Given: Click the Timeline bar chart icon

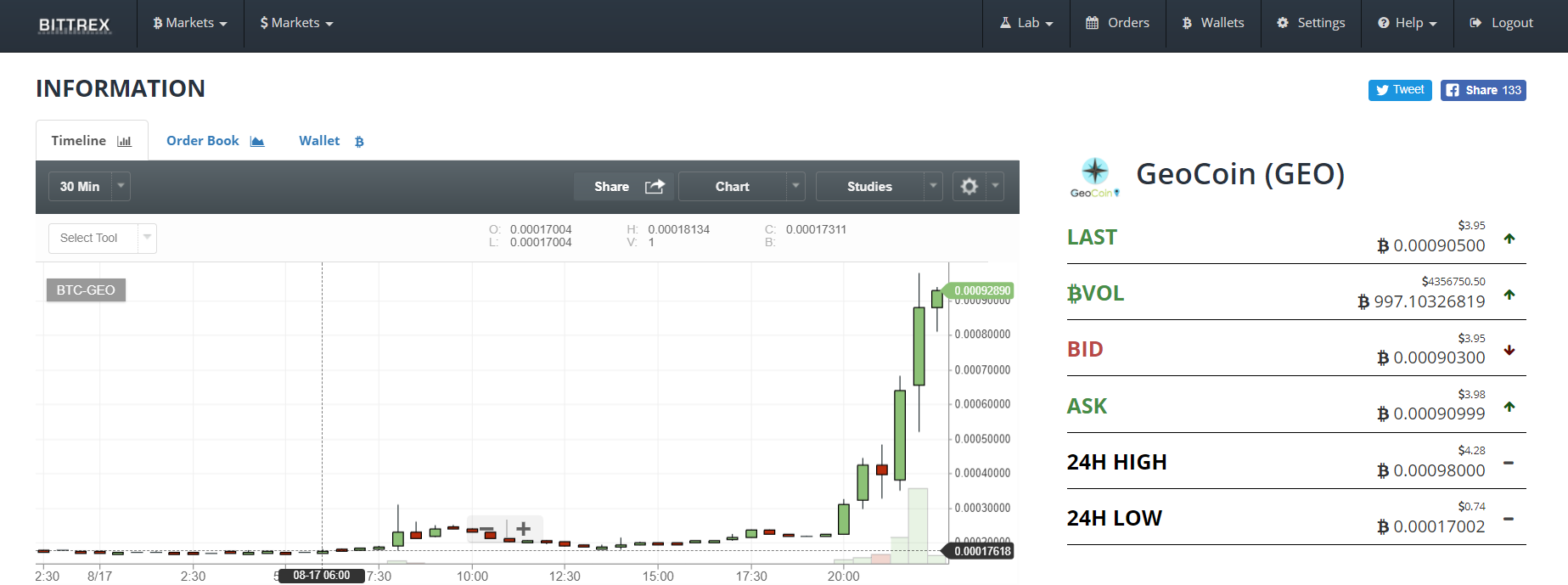Looking at the screenshot, I should coord(124,141).
